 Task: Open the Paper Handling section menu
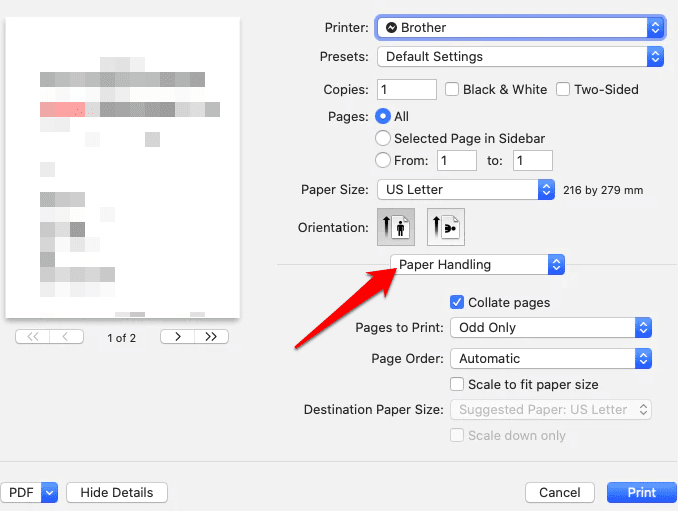click(x=477, y=265)
